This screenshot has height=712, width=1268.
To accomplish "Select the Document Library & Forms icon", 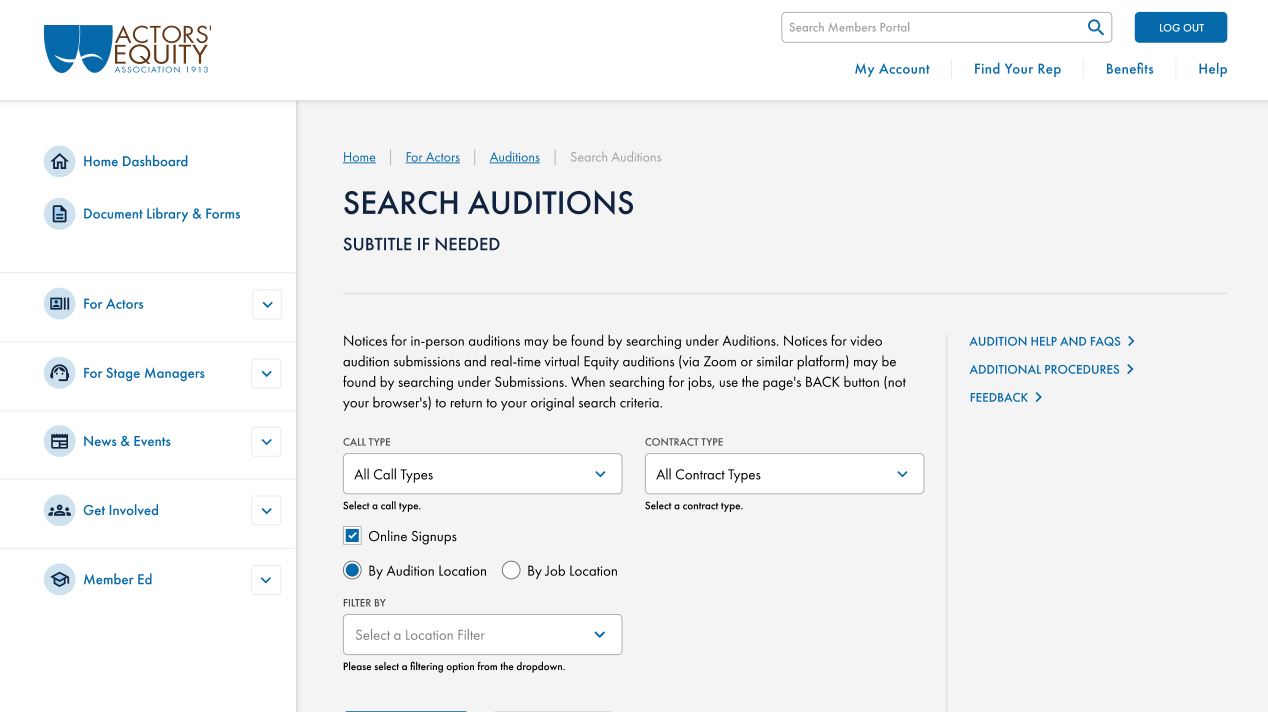I will click(59, 213).
